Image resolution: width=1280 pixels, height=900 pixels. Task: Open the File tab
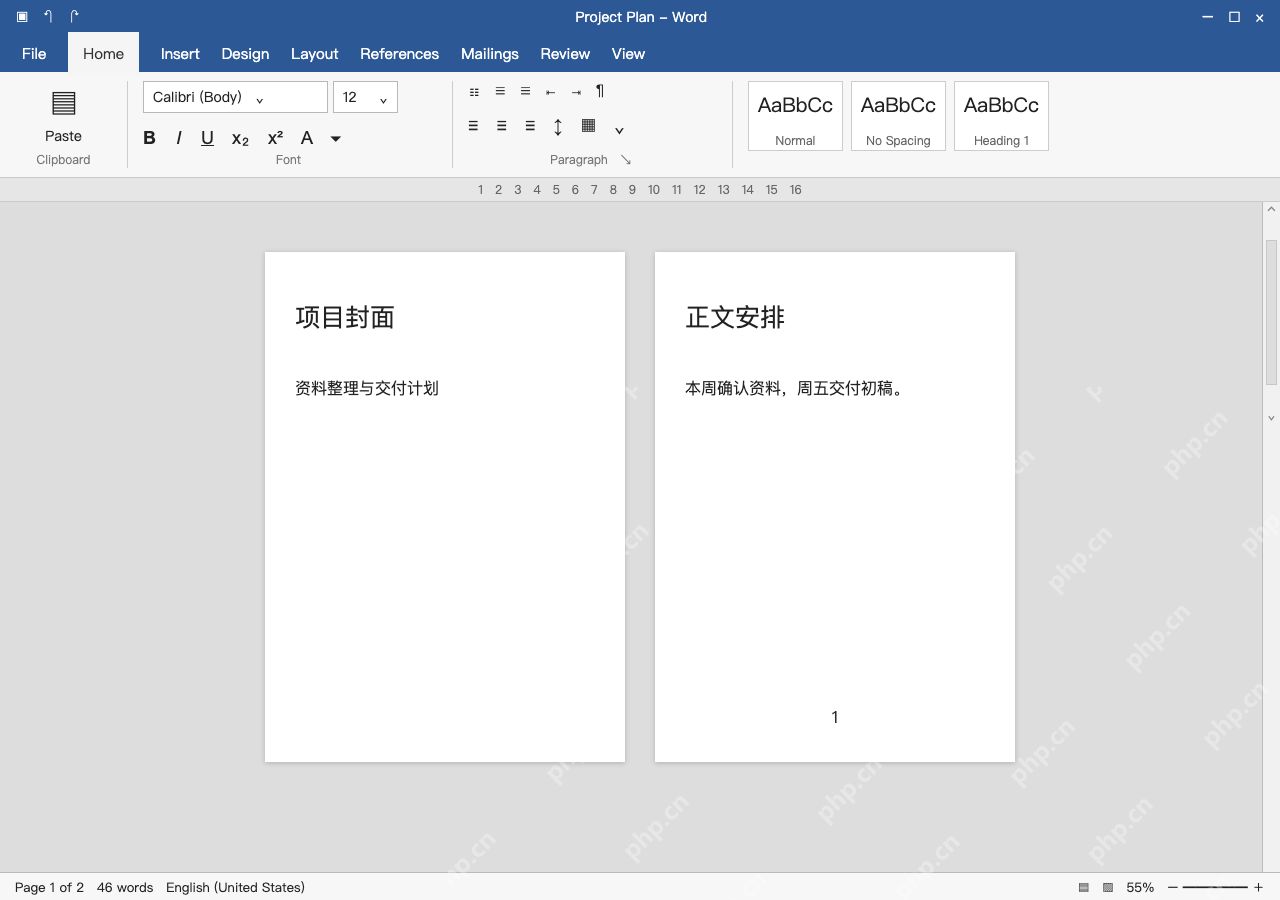[34, 54]
